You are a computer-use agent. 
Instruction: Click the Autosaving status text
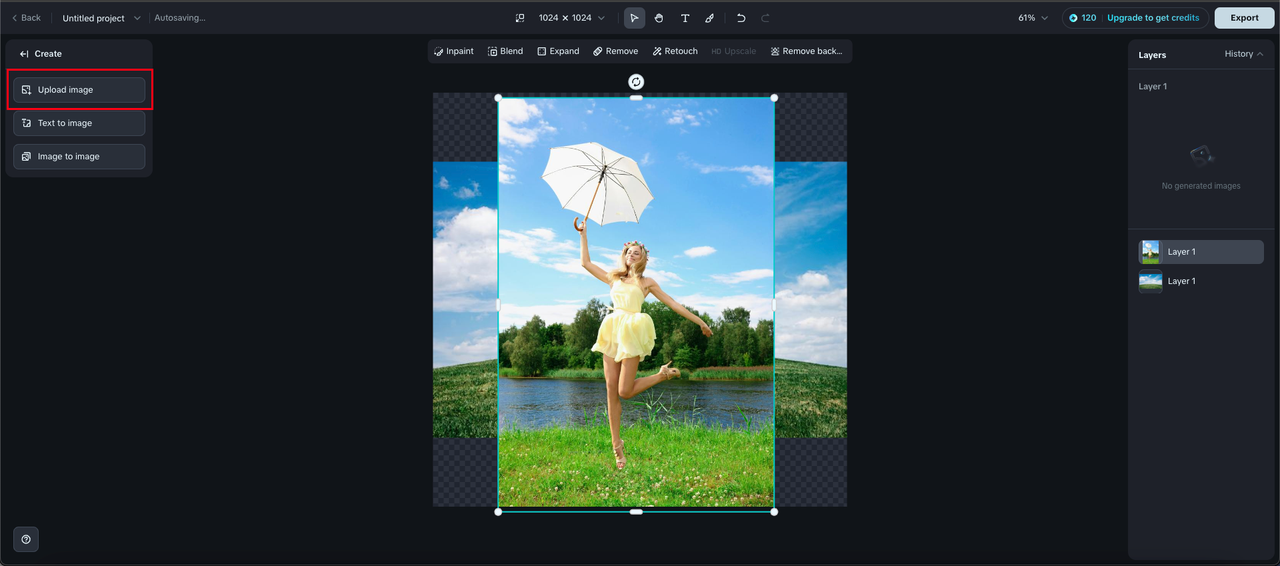180,18
